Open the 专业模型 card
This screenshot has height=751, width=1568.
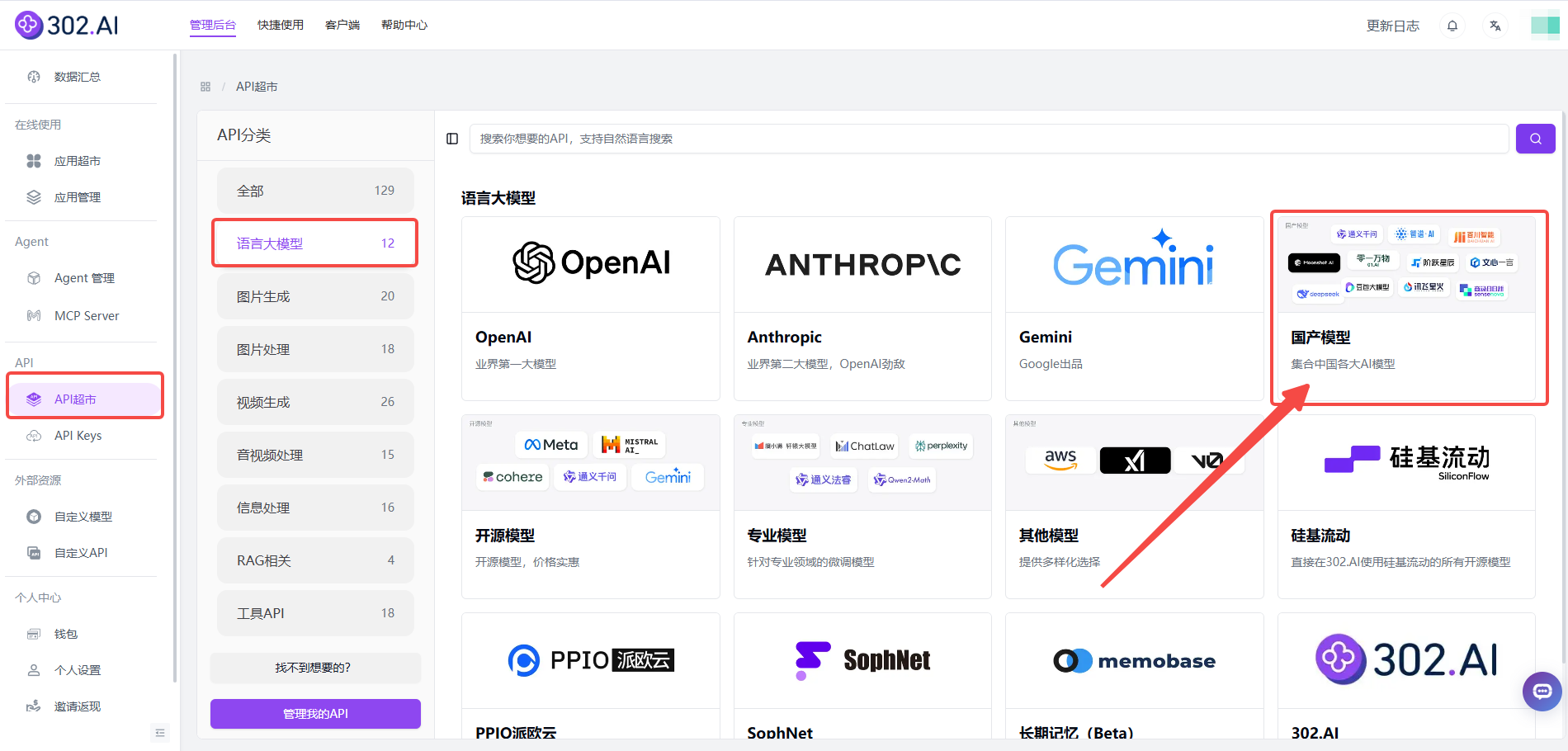pos(862,507)
